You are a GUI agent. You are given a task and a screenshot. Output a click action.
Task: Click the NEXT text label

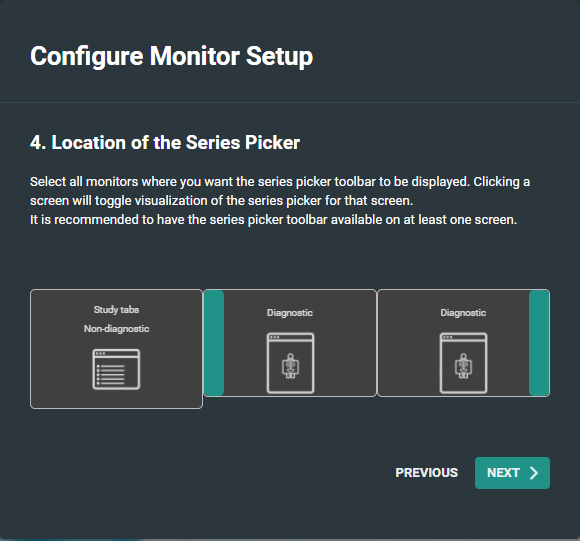point(503,473)
